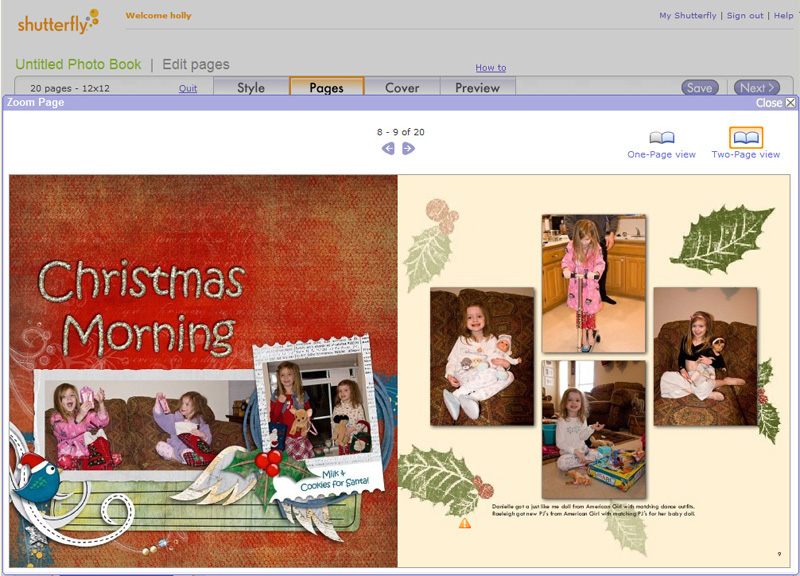Click the Sign out link
800x576 pixels.
pyautogui.click(x=745, y=16)
